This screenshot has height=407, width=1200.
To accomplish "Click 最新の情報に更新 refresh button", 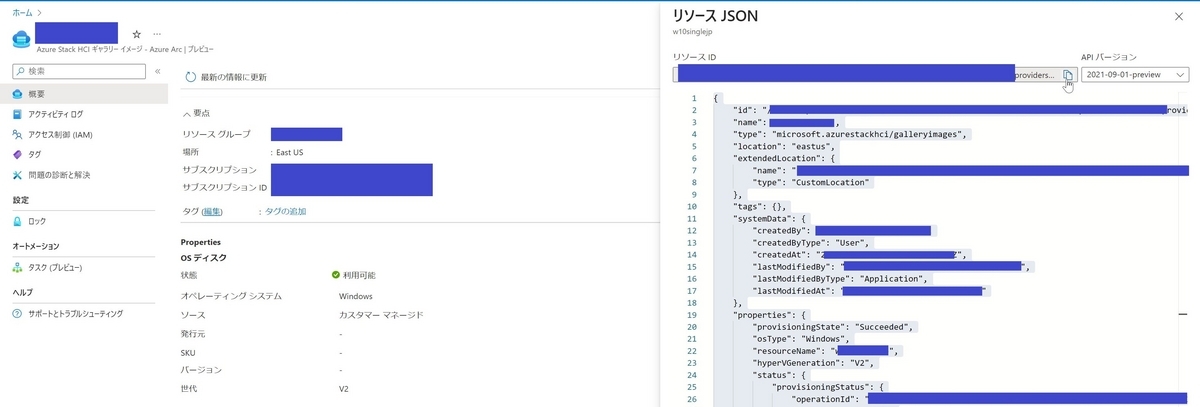I will coord(226,77).
